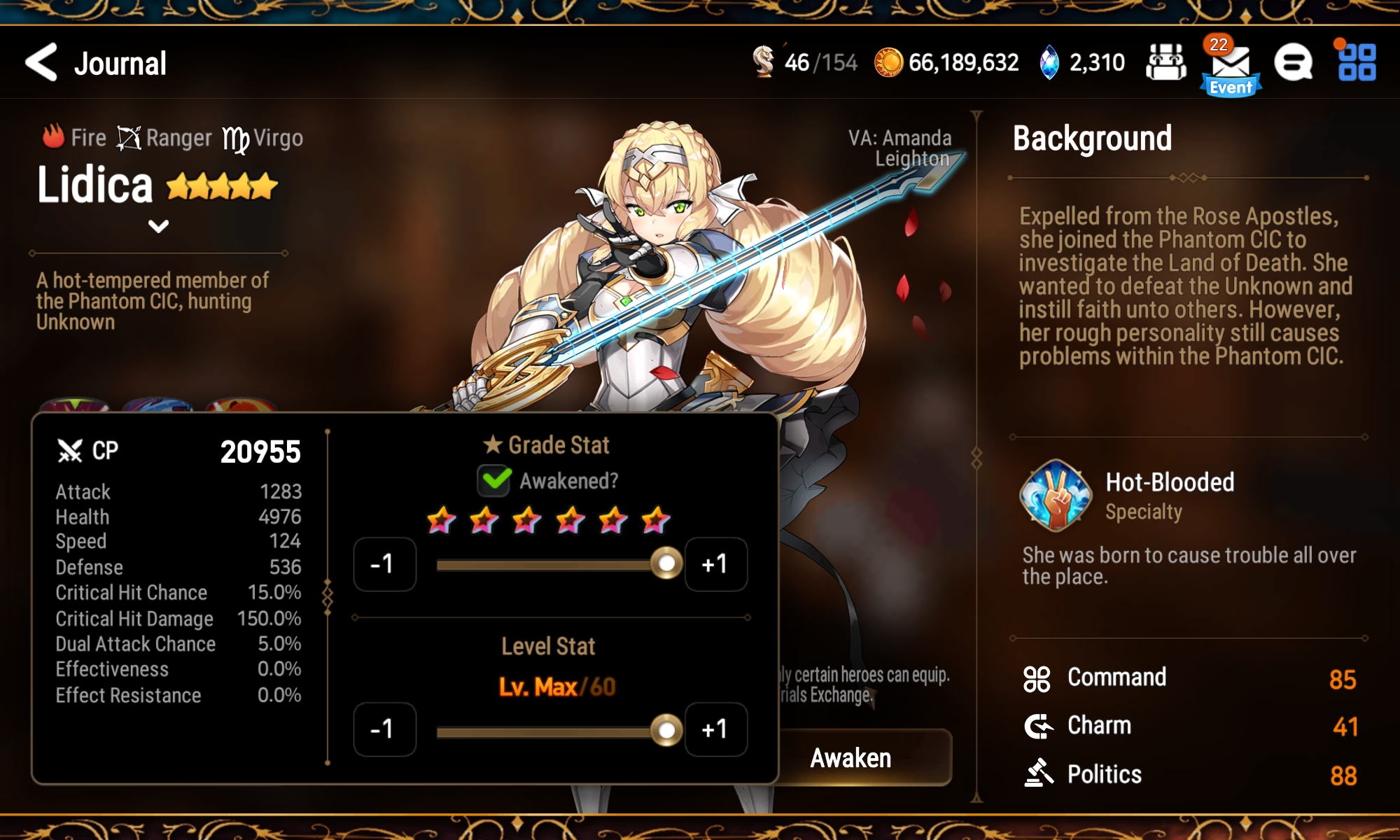Decrease Grade Stat with -1 button
This screenshot has width=1400, height=840.
point(384,564)
